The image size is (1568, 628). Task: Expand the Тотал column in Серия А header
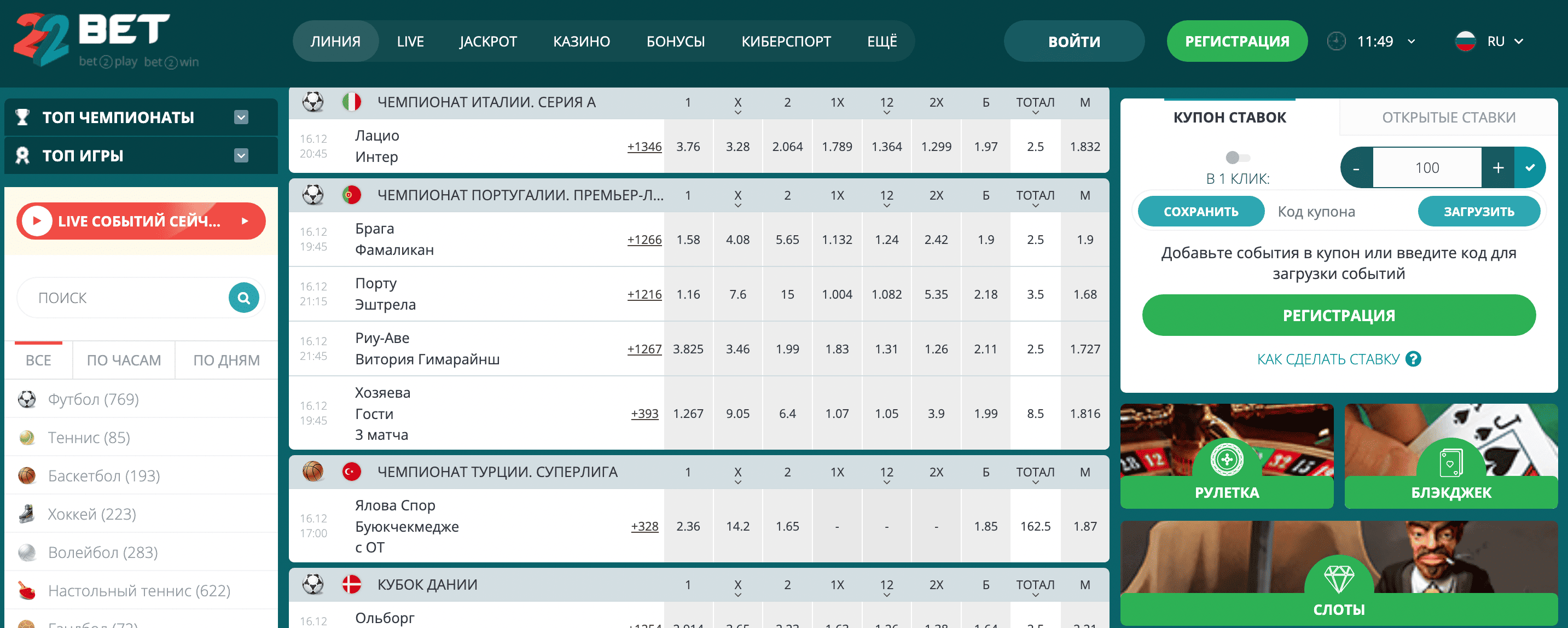tap(1035, 113)
